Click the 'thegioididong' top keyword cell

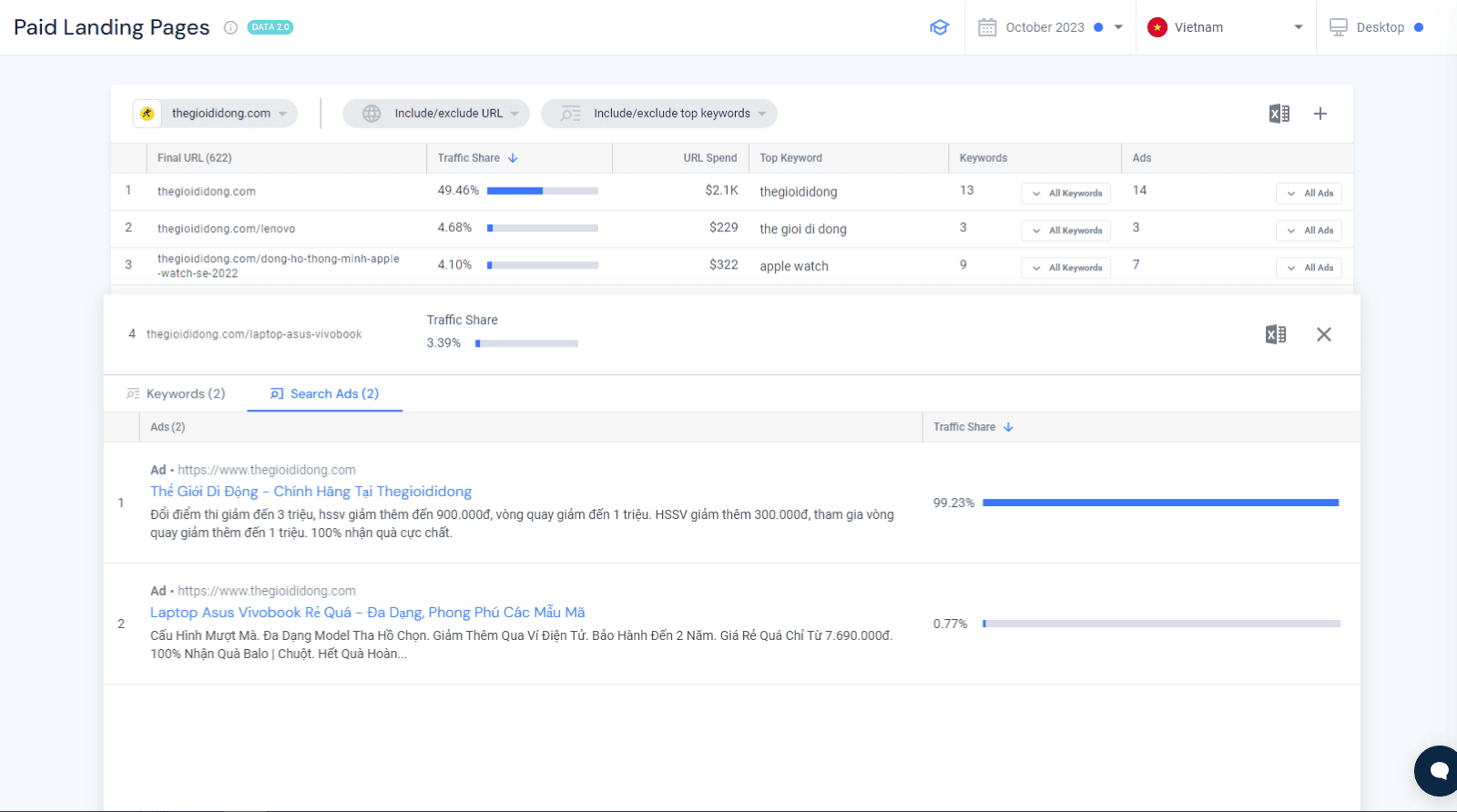point(799,191)
